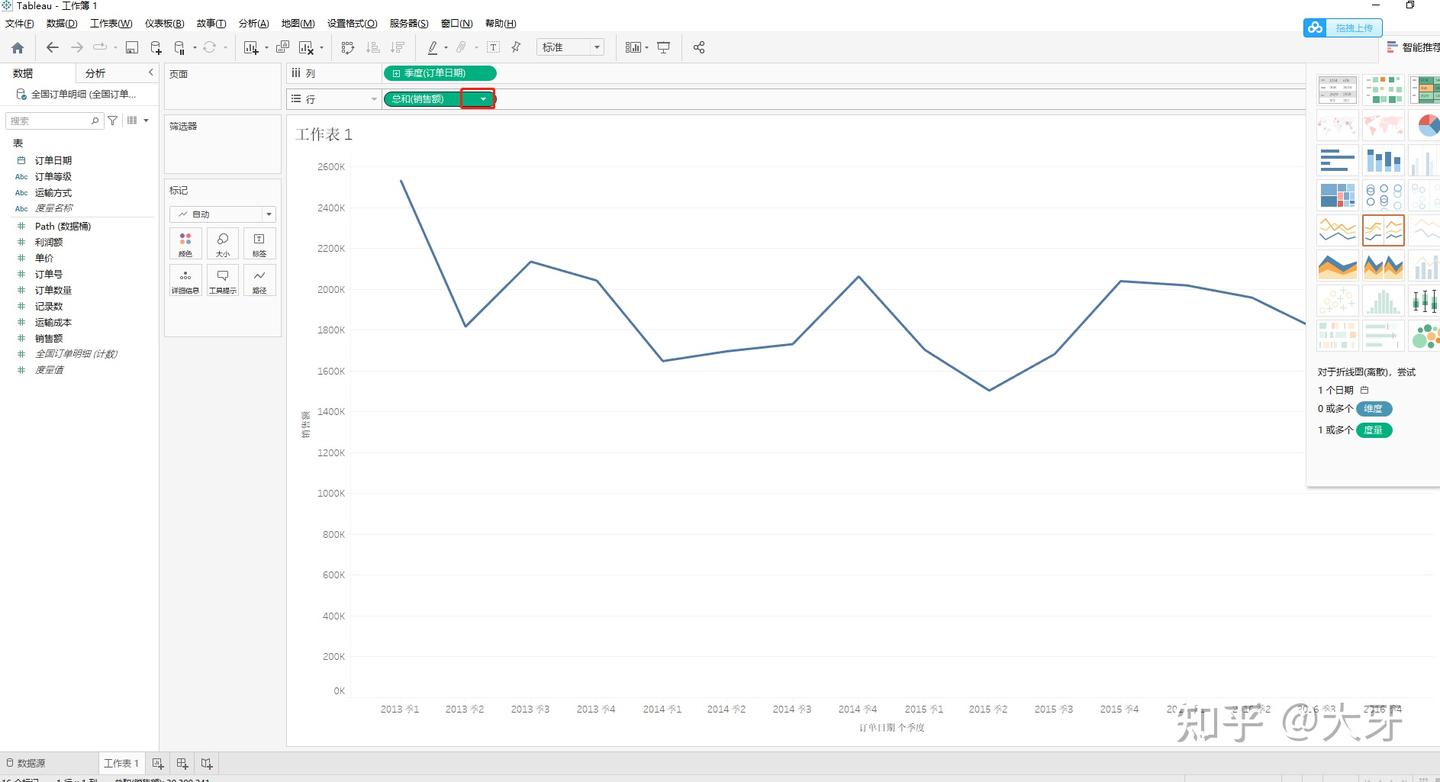Add a new data source from the toolbar
The image size is (1440, 782).
click(155, 47)
